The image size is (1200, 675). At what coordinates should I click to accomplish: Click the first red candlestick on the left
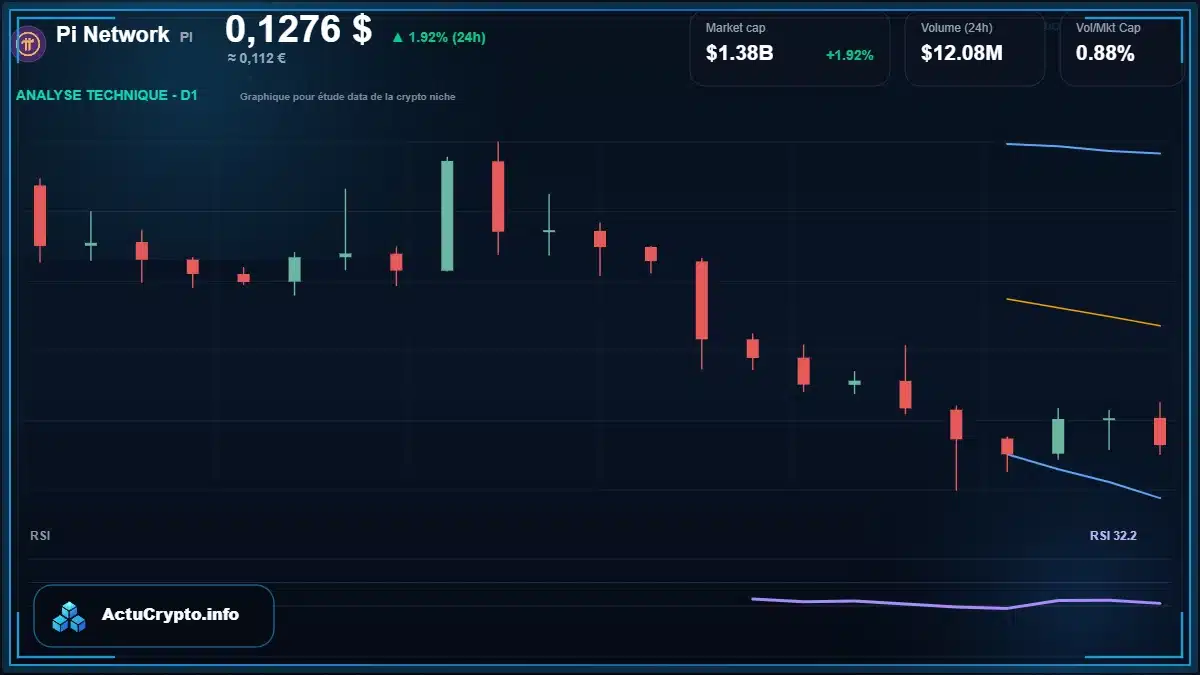point(40,215)
